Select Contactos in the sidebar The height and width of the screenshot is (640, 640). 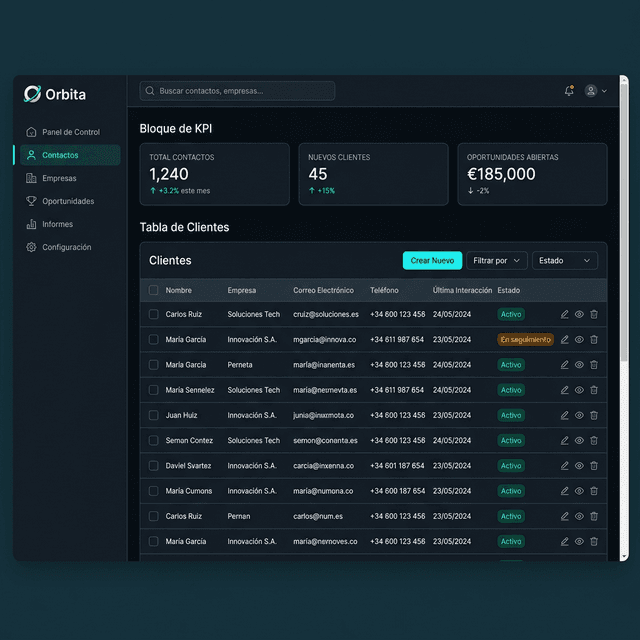click(70, 155)
